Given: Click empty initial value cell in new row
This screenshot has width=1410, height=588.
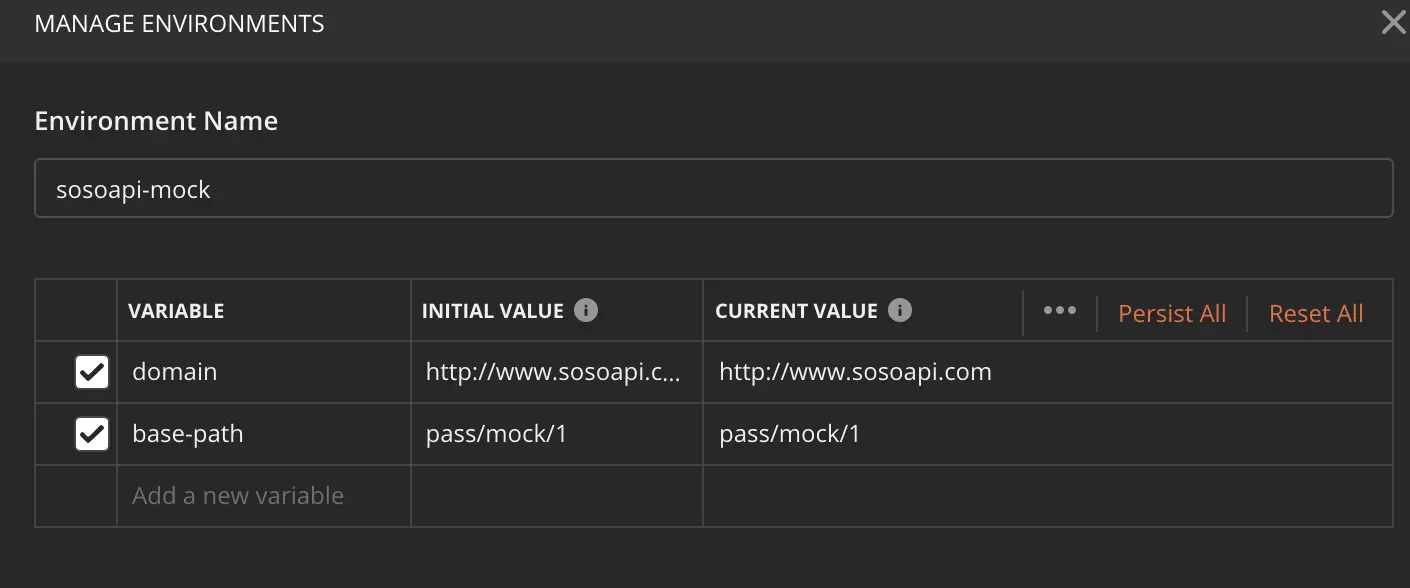Looking at the screenshot, I should [x=556, y=496].
